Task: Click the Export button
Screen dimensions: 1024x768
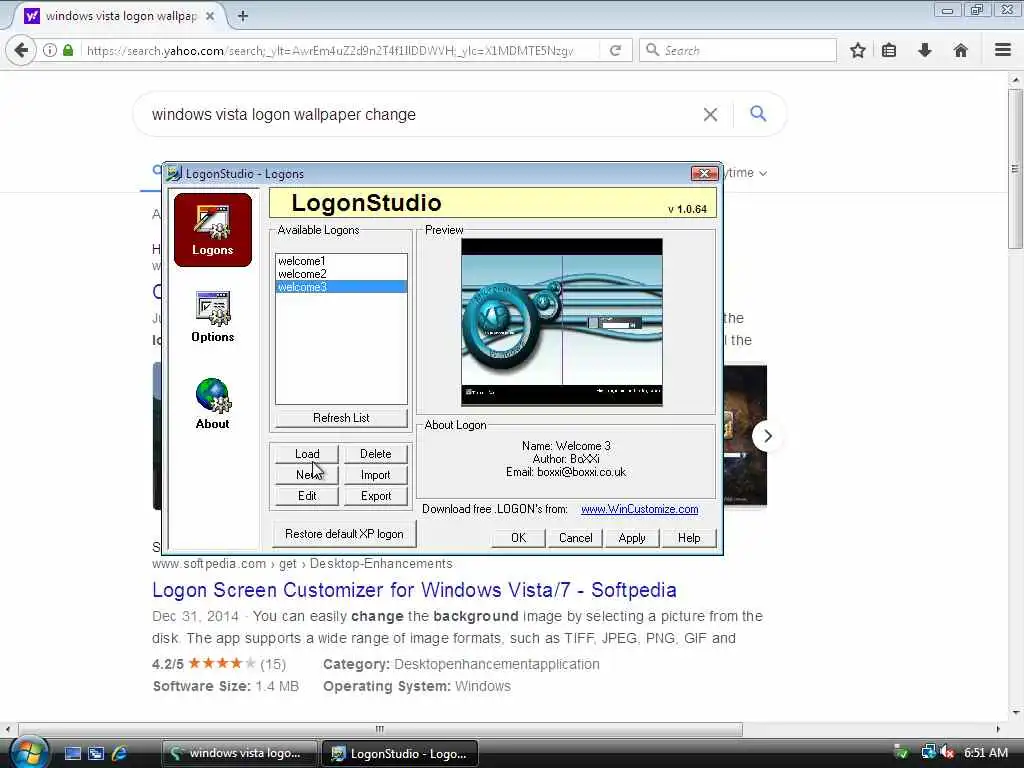Action: click(376, 496)
